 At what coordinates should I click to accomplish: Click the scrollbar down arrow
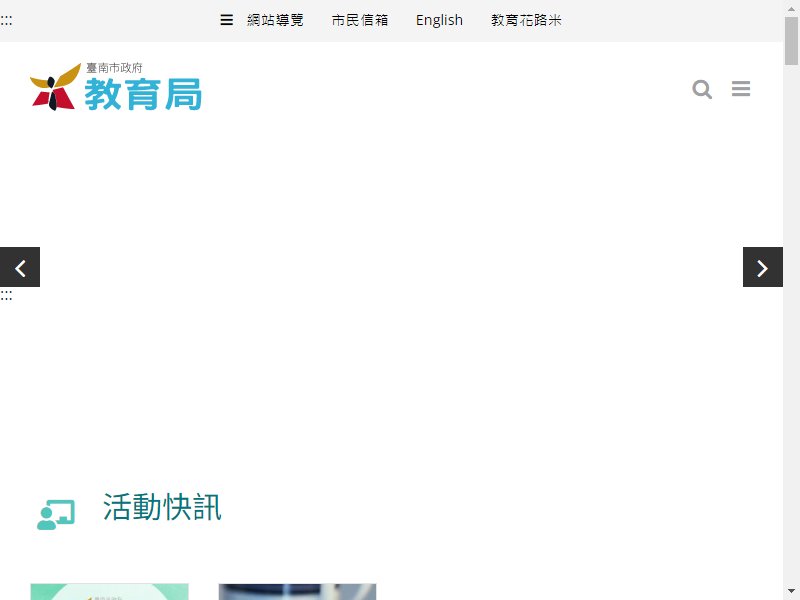coord(791,592)
